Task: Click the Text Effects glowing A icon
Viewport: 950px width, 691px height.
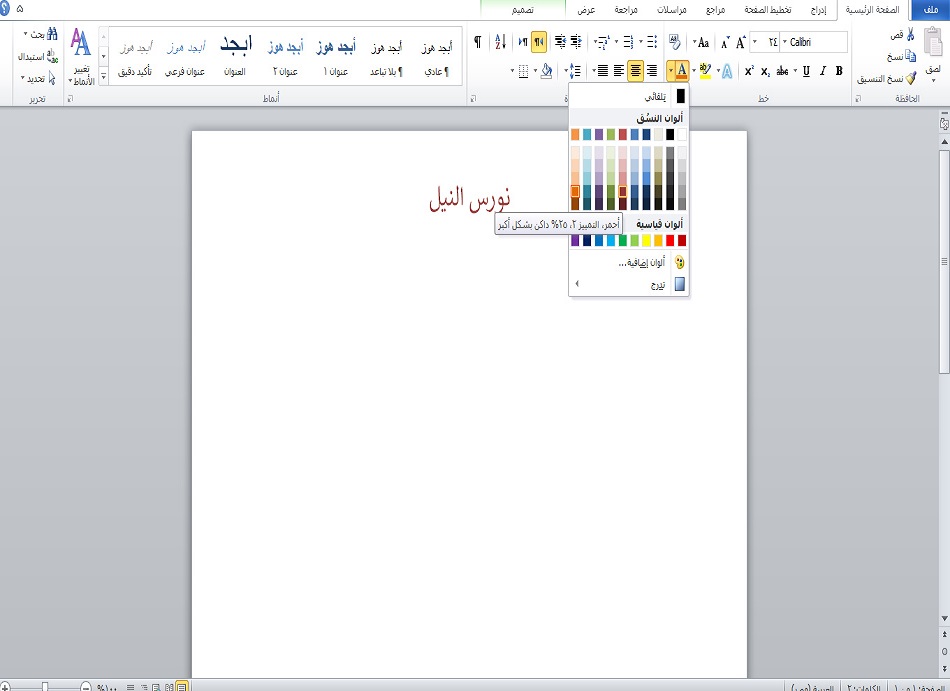Action: pos(726,71)
